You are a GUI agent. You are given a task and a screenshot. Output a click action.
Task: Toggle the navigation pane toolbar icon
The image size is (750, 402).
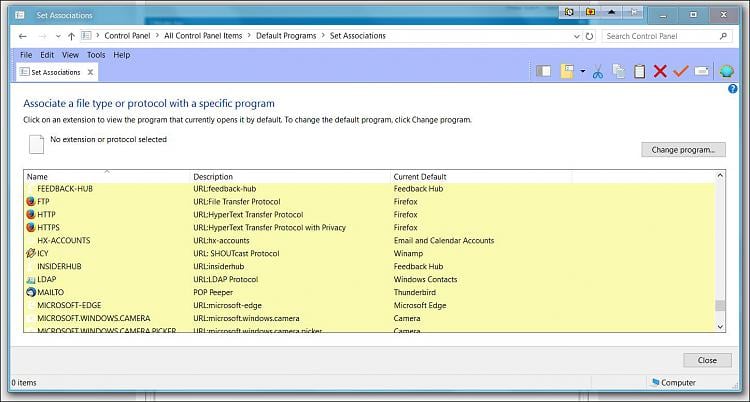pos(543,72)
